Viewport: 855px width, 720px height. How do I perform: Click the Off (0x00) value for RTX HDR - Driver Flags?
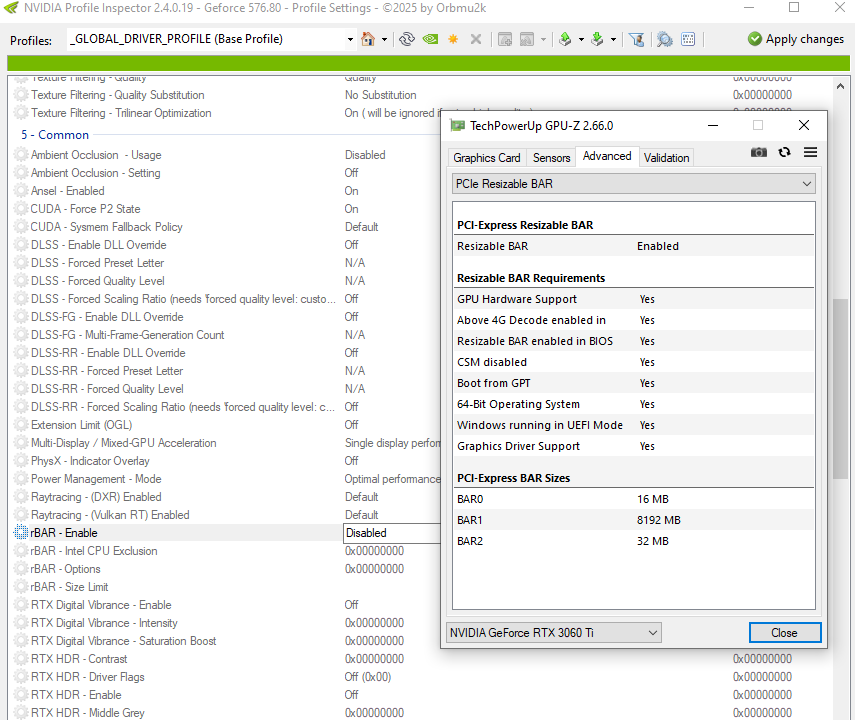click(x=368, y=677)
